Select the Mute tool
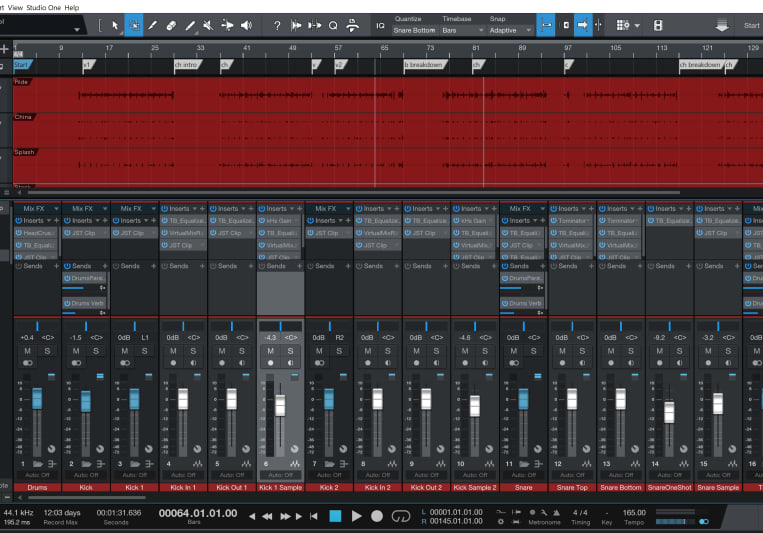Screen dimensions: 763x533 [x=208, y=25]
